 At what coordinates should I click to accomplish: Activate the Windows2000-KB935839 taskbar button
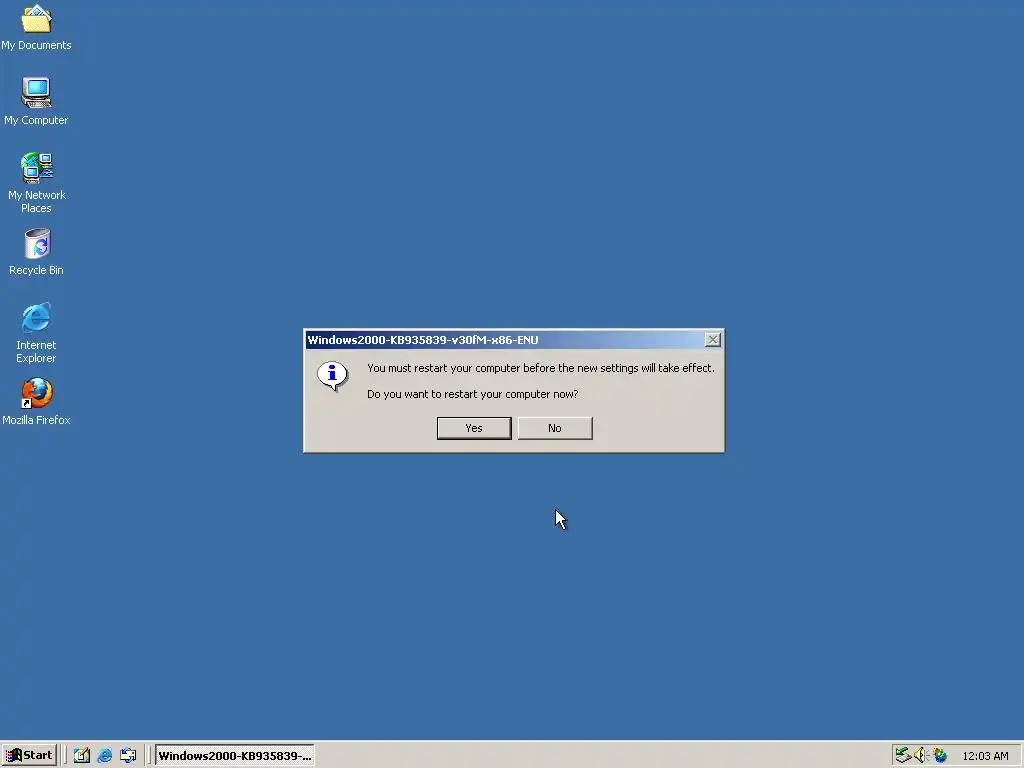pos(234,756)
